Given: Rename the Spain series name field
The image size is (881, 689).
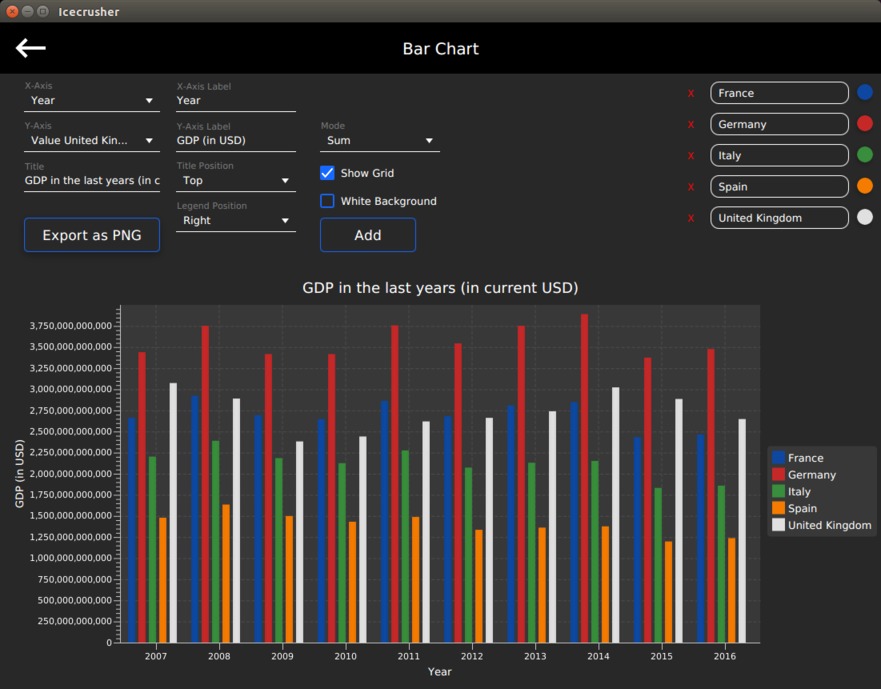Looking at the screenshot, I should click(779, 187).
